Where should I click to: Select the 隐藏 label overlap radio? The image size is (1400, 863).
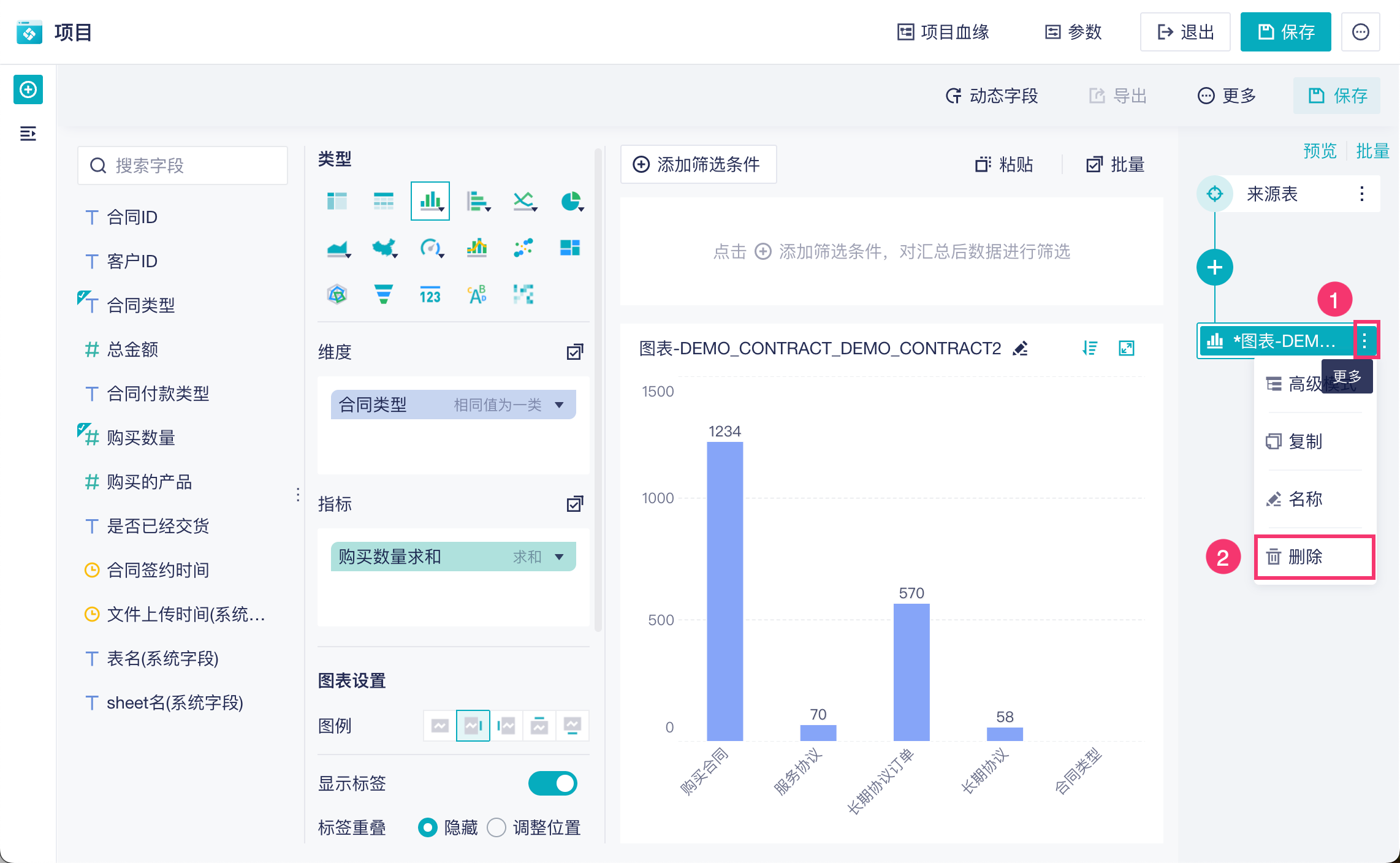click(x=428, y=827)
